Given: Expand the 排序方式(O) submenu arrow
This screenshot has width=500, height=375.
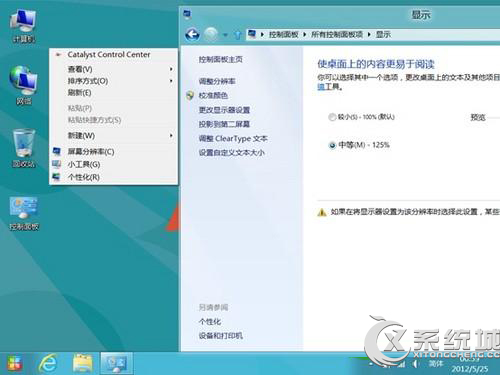Looking at the screenshot, I should [x=171, y=81].
